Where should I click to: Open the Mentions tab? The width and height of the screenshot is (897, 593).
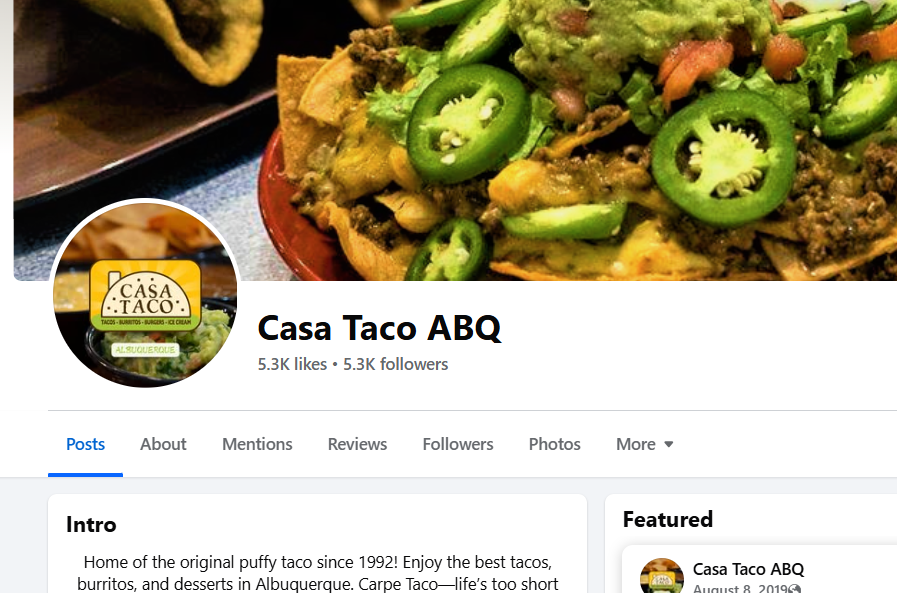point(257,444)
